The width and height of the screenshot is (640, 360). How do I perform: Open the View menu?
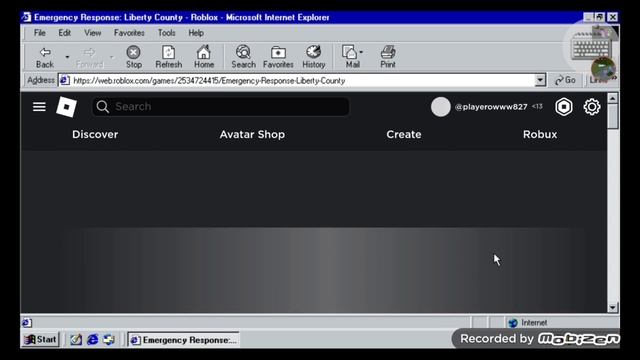(93, 33)
